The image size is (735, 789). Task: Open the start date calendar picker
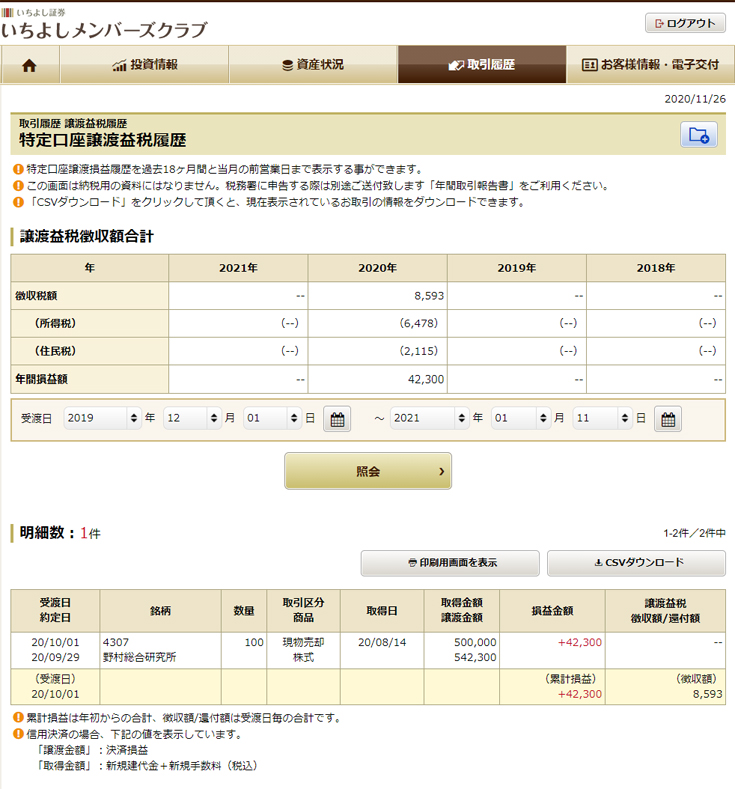tap(337, 419)
